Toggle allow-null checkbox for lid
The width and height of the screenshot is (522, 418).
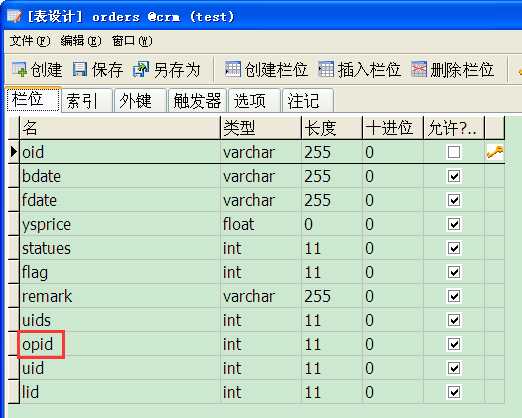click(454, 392)
